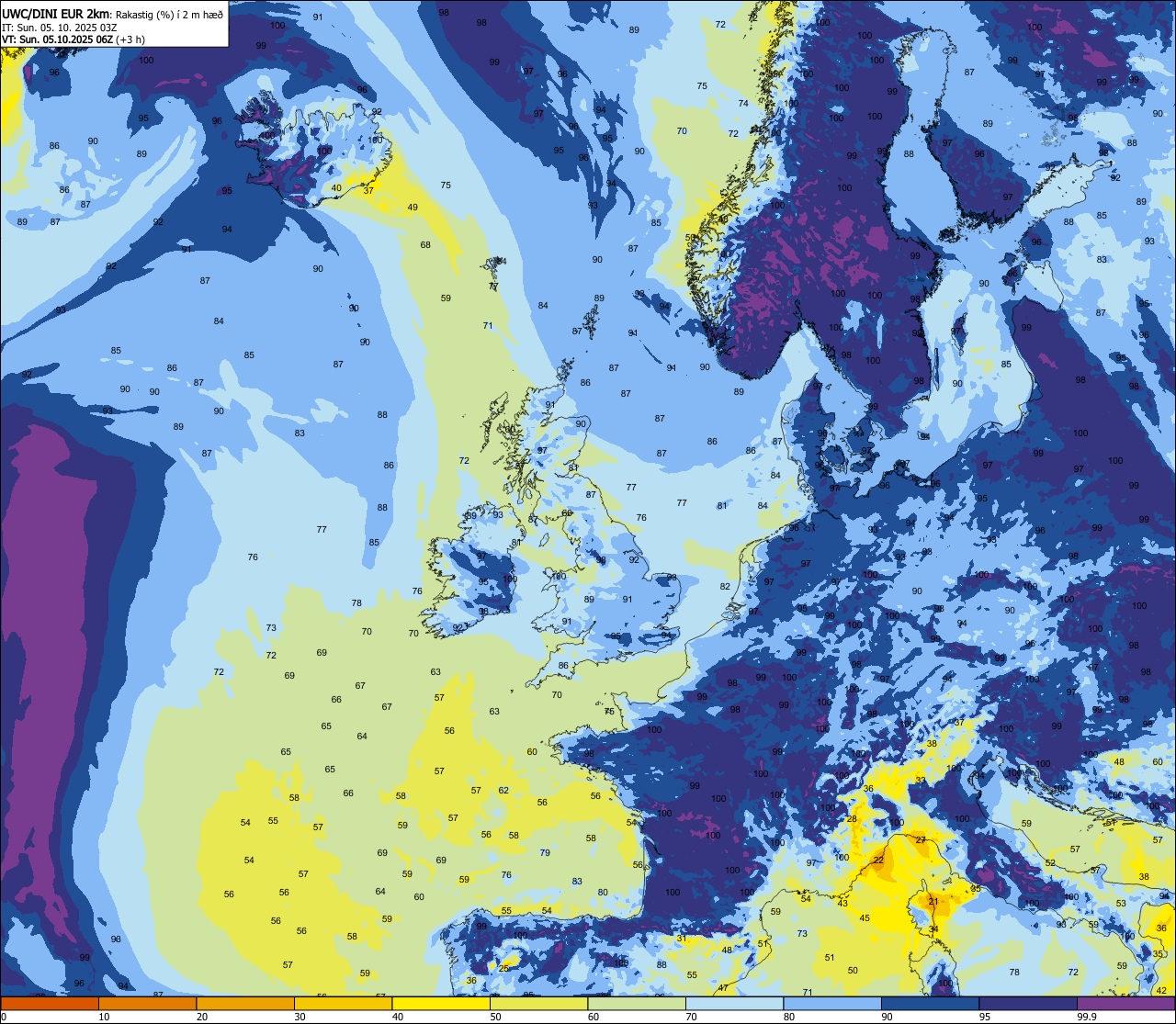Click the pale green 60–70 legend swatch

637,1003
